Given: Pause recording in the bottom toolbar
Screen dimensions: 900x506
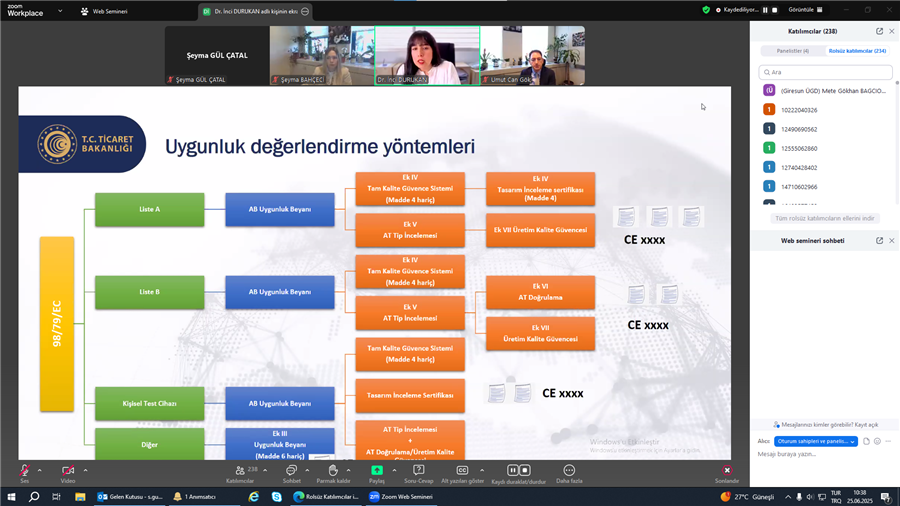Looking at the screenshot, I should [x=513, y=470].
